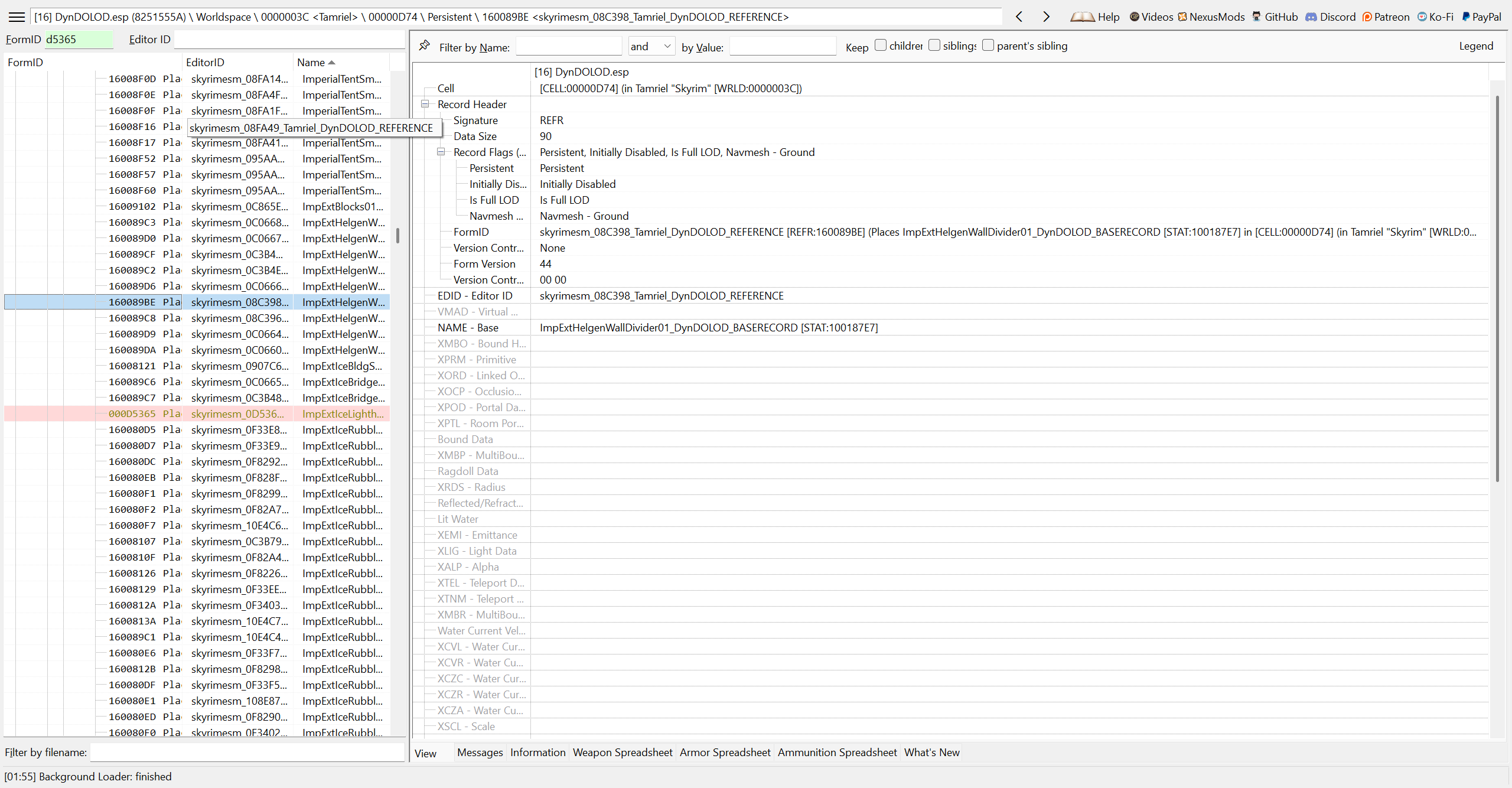
Task: Collapse the Record Flags node
Action: pos(441,152)
